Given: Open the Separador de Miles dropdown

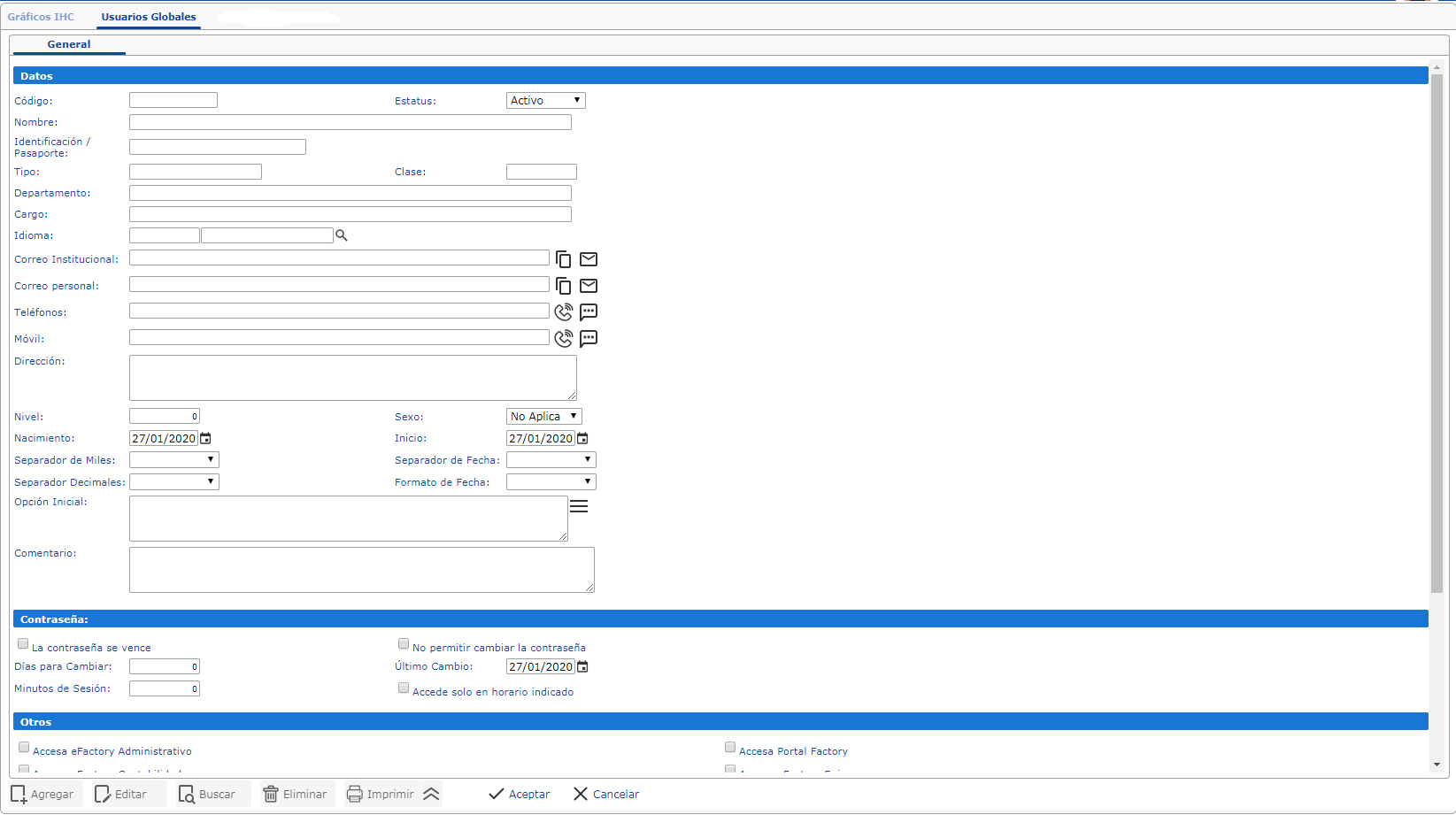Looking at the screenshot, I should click(x=173, y=459).
